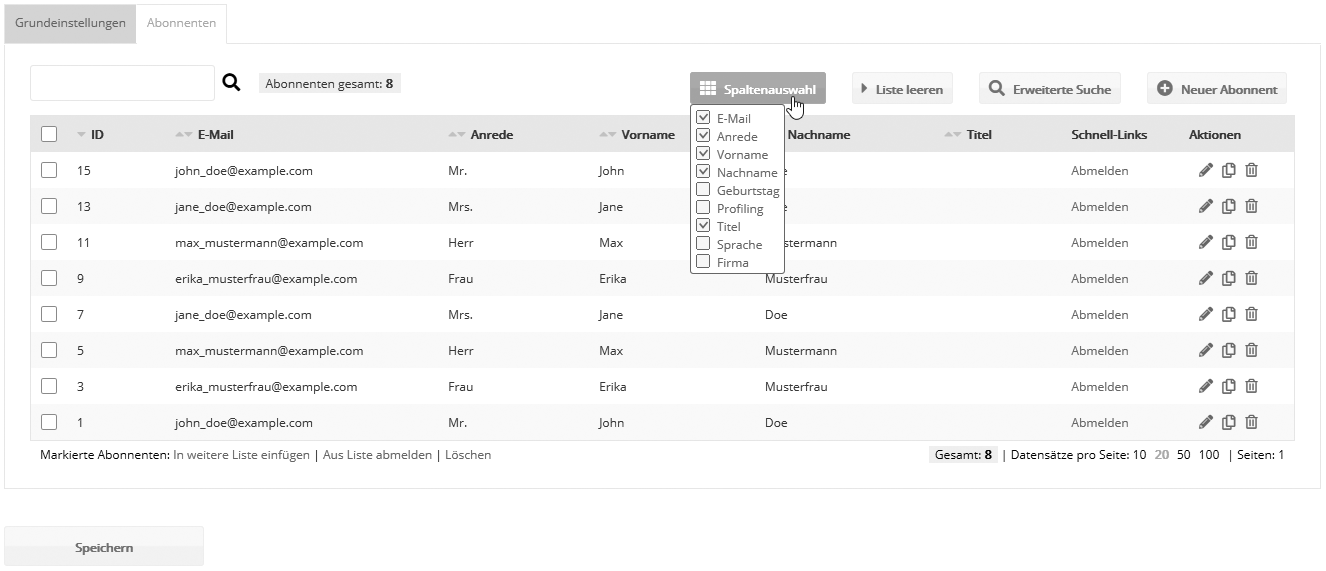Click trash icon for subscriber ID 1
This screenshot has width=1326, height=571.
click(1251, 422)
